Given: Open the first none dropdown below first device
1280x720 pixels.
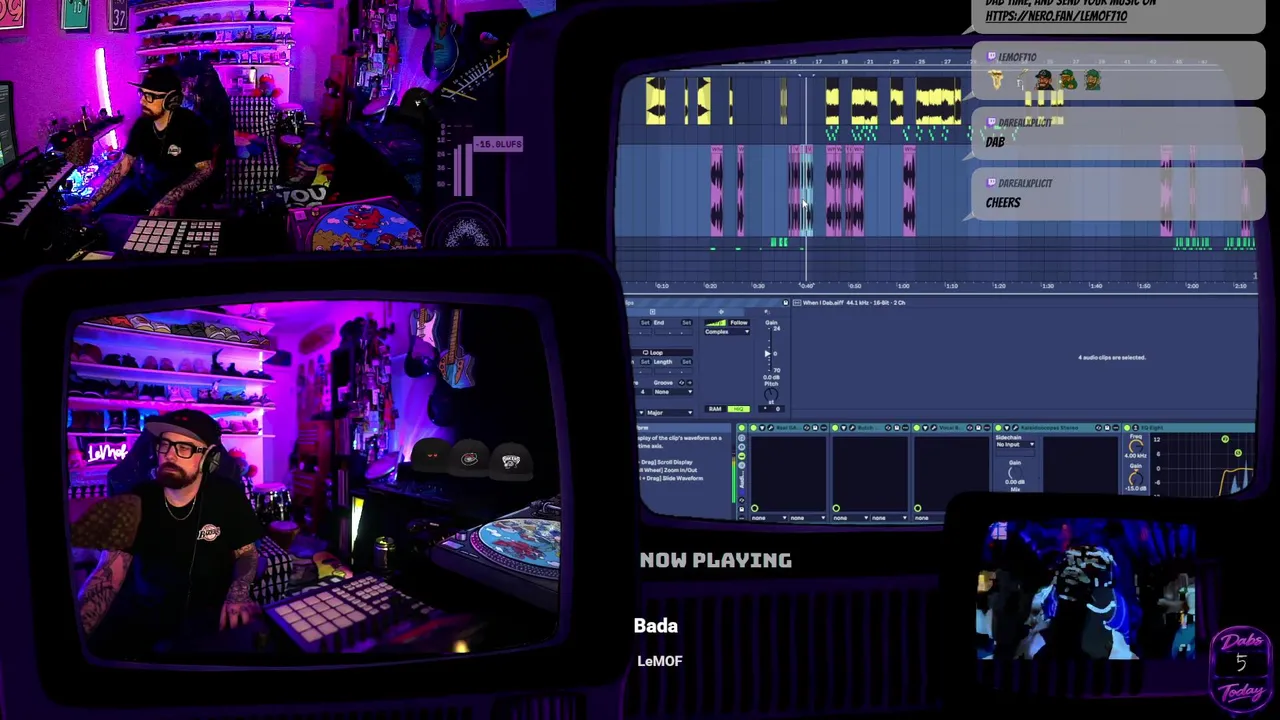Looking at the screenshot, I should pyautogui.click(x=769, y=518).
